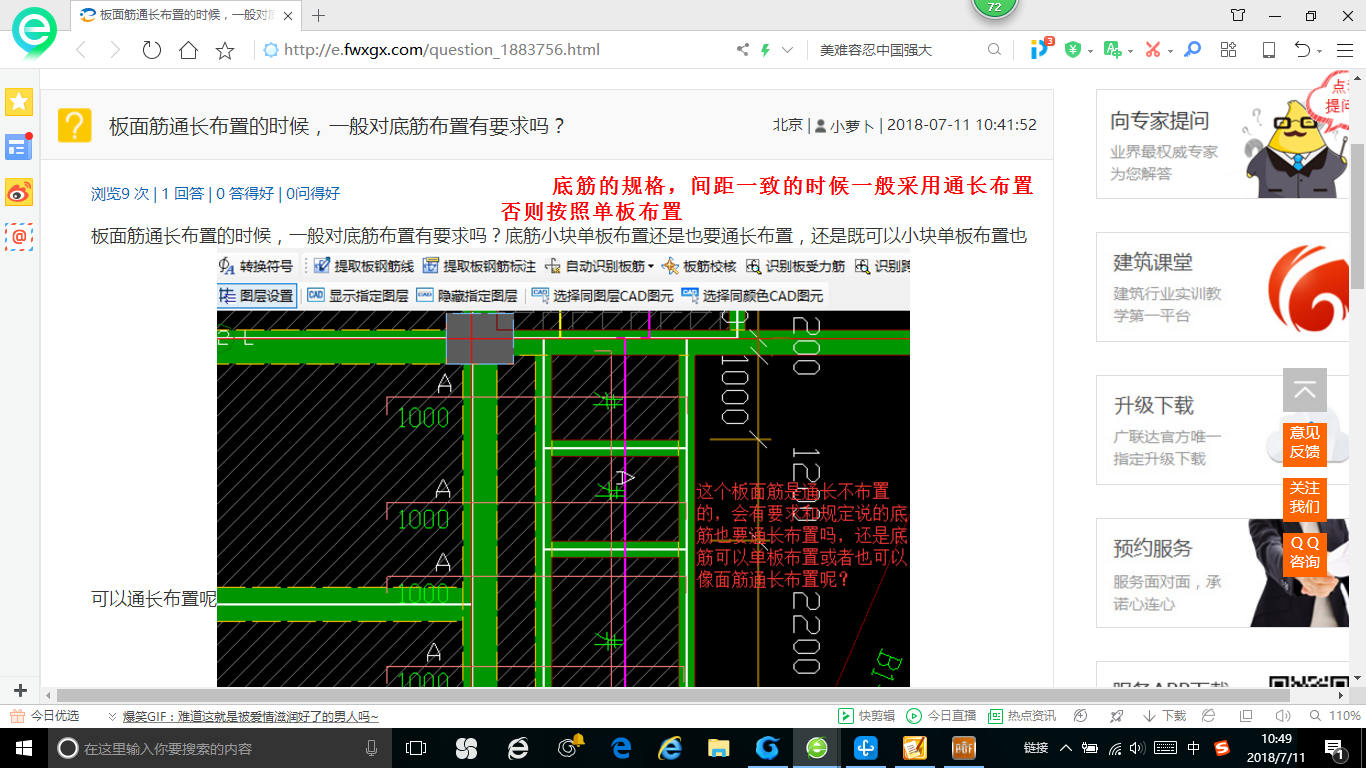
Task: Click the search magnifier icon
Action: (x=994, y=50)
